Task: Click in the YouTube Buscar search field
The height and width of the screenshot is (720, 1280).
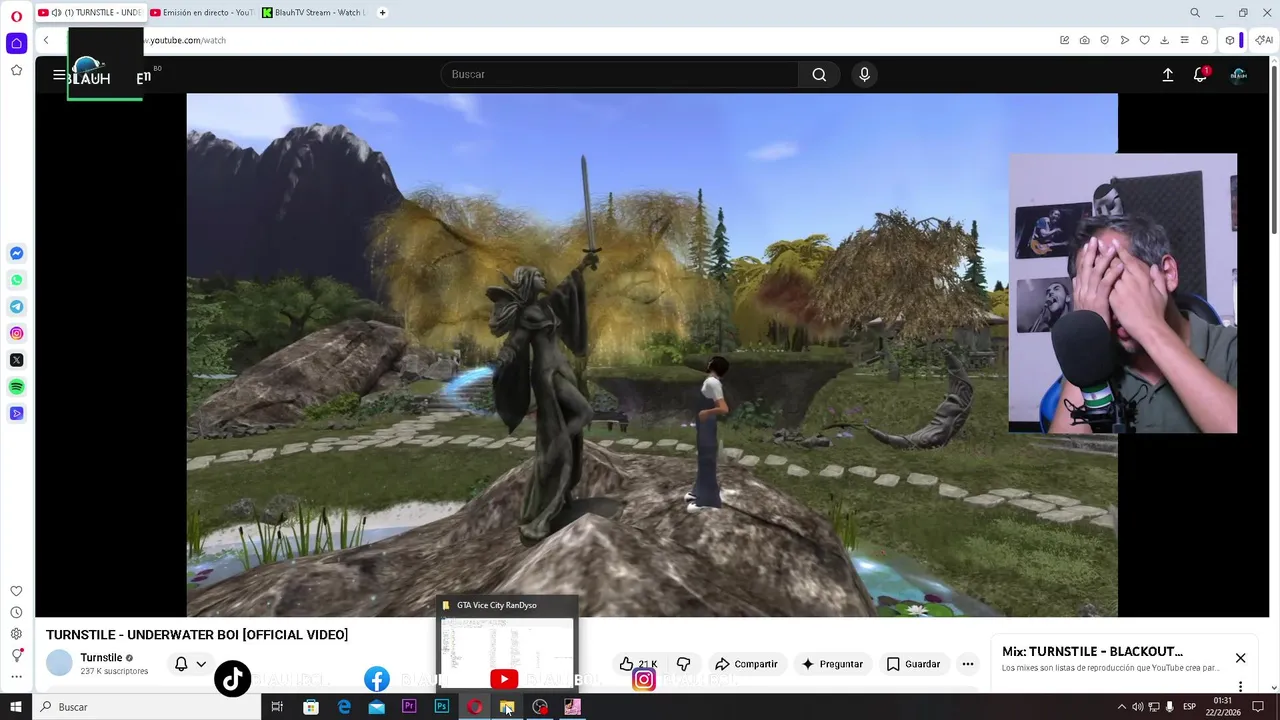Action: [620, 74]
